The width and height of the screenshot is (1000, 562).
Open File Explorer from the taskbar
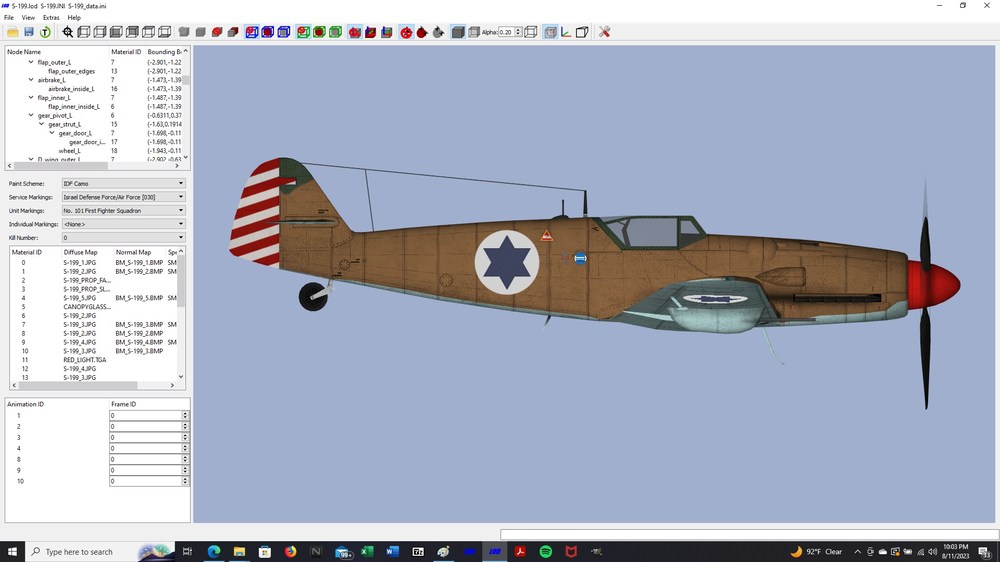pyautogui.click(x=239, y=552)
